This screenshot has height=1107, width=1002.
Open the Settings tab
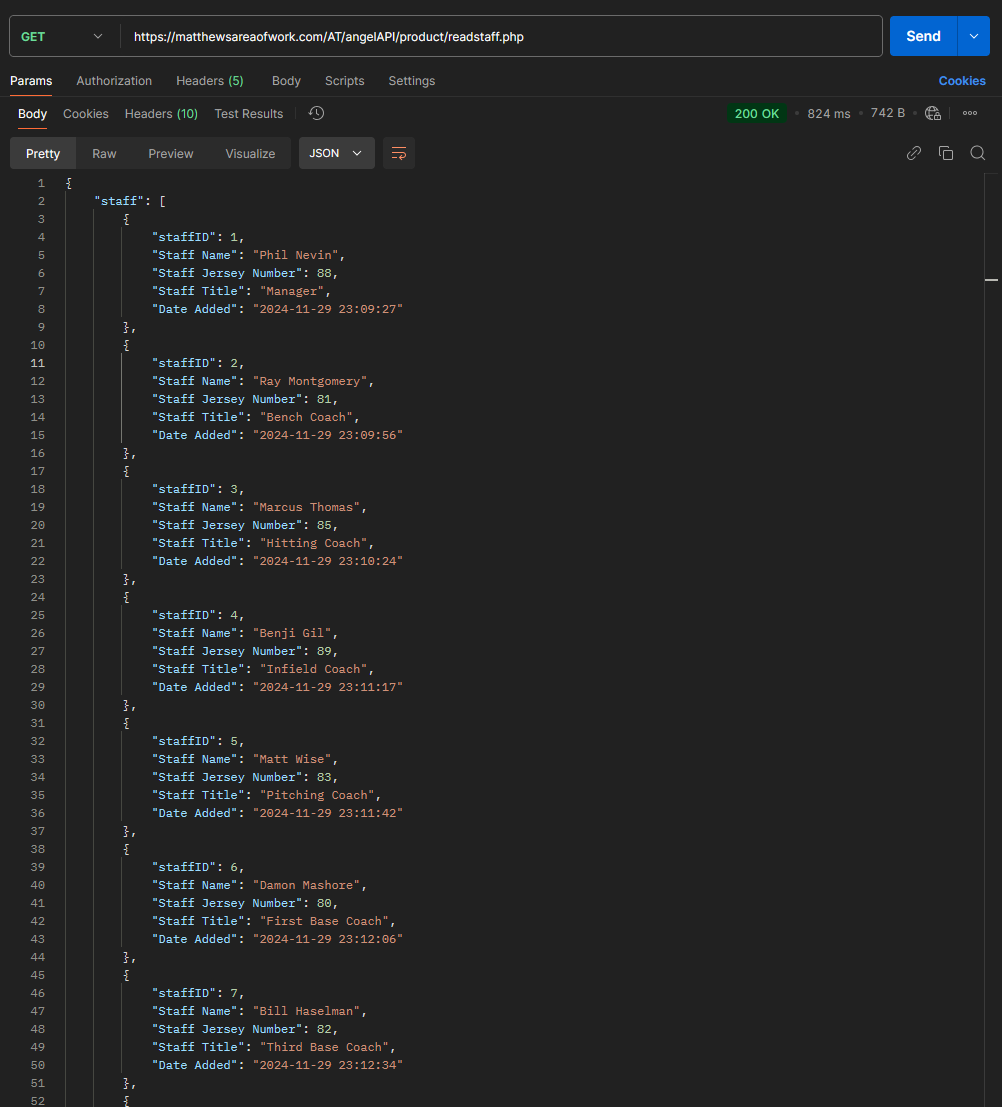pos(412,80)
